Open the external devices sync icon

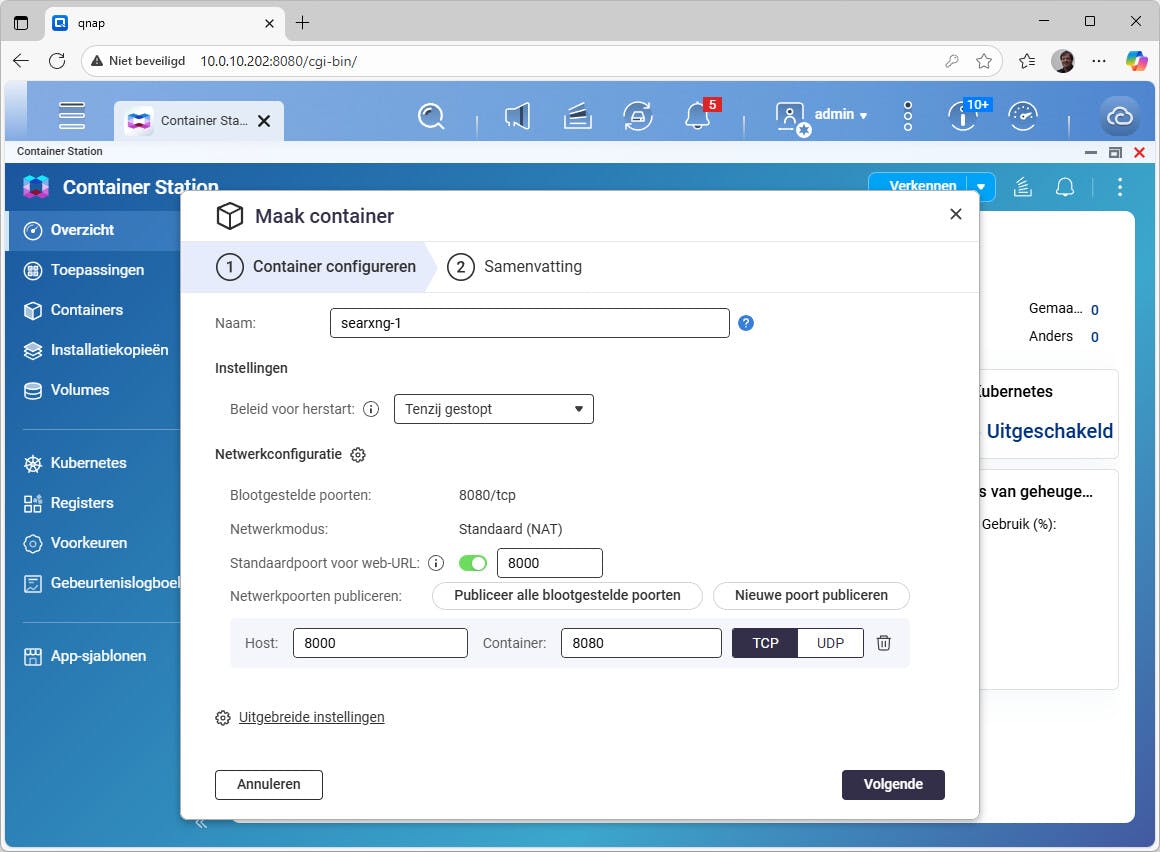(x=638, y=116)
